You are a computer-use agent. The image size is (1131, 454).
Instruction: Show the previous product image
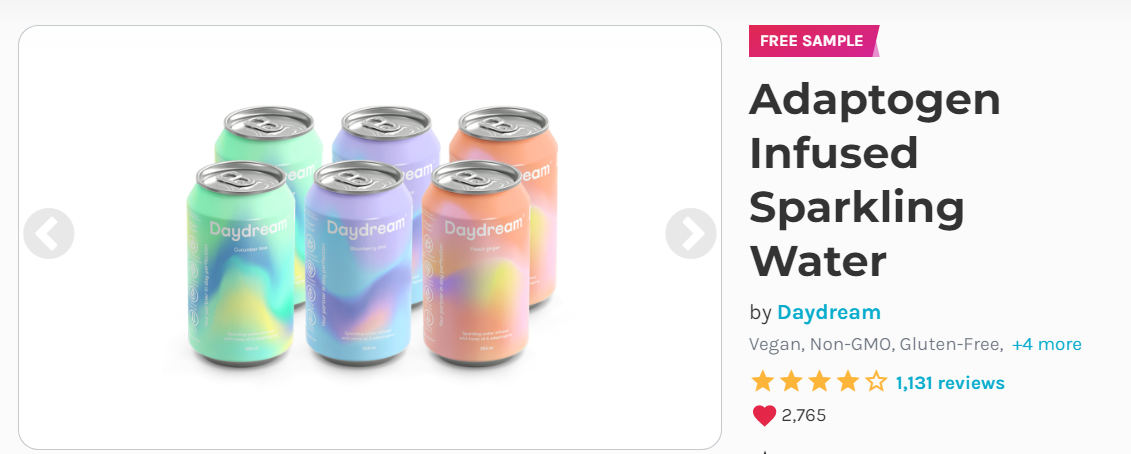click(48, 233)
